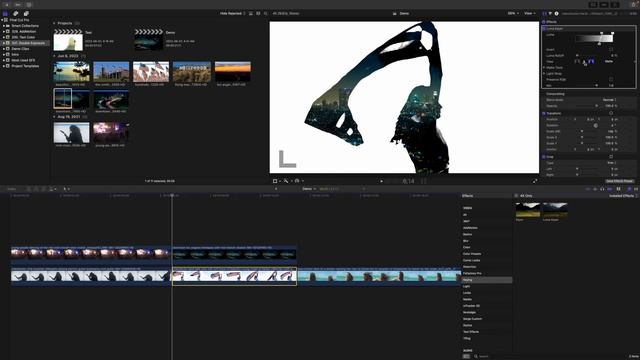Enable the Invert checkbox
The image size is (640, 360).
611,49
